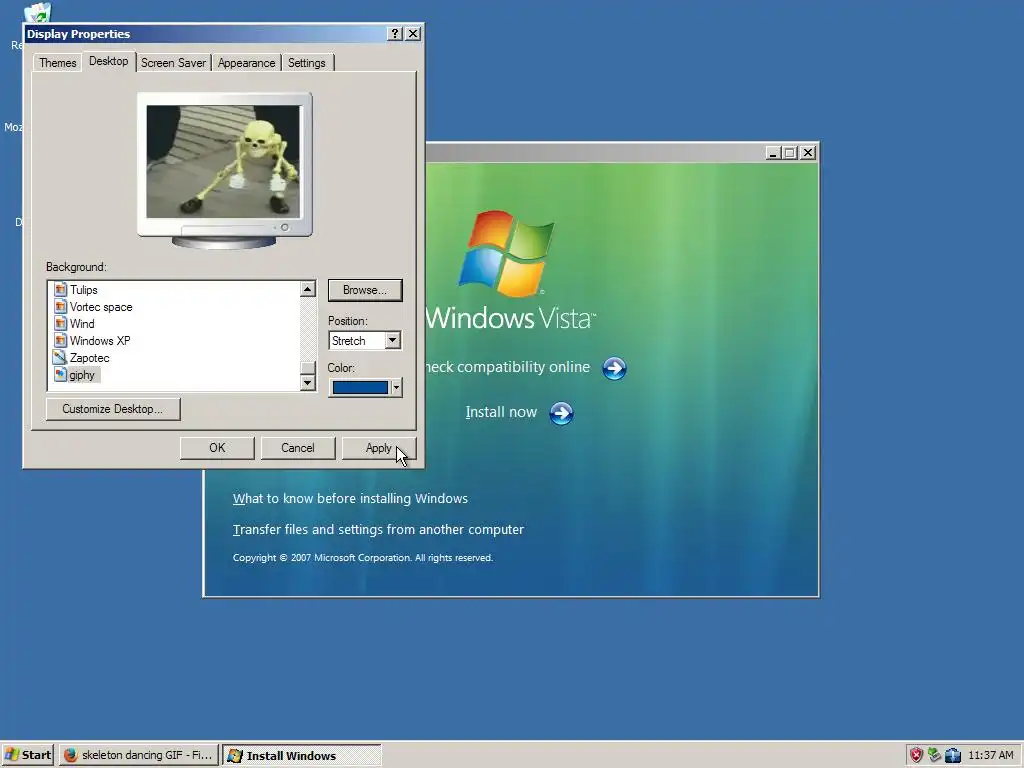Switch to the Themes tab
The width and height of the screenshot is (1024, 768).
tap(57, 63)
